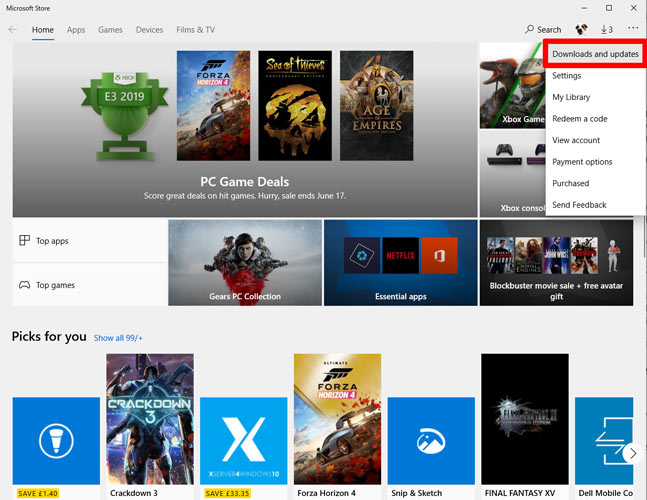The image size is (647, 500).
Task: Click the E3 2019 trophy badge
Action: (125, 116)
